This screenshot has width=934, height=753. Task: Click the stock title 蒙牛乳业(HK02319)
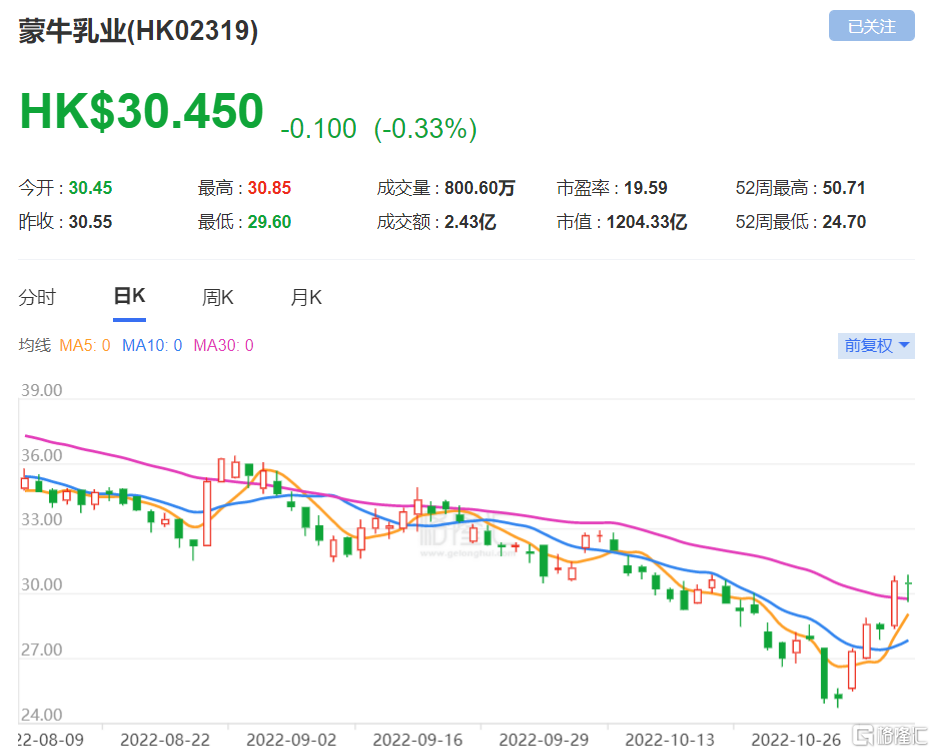tap(138, 30)
